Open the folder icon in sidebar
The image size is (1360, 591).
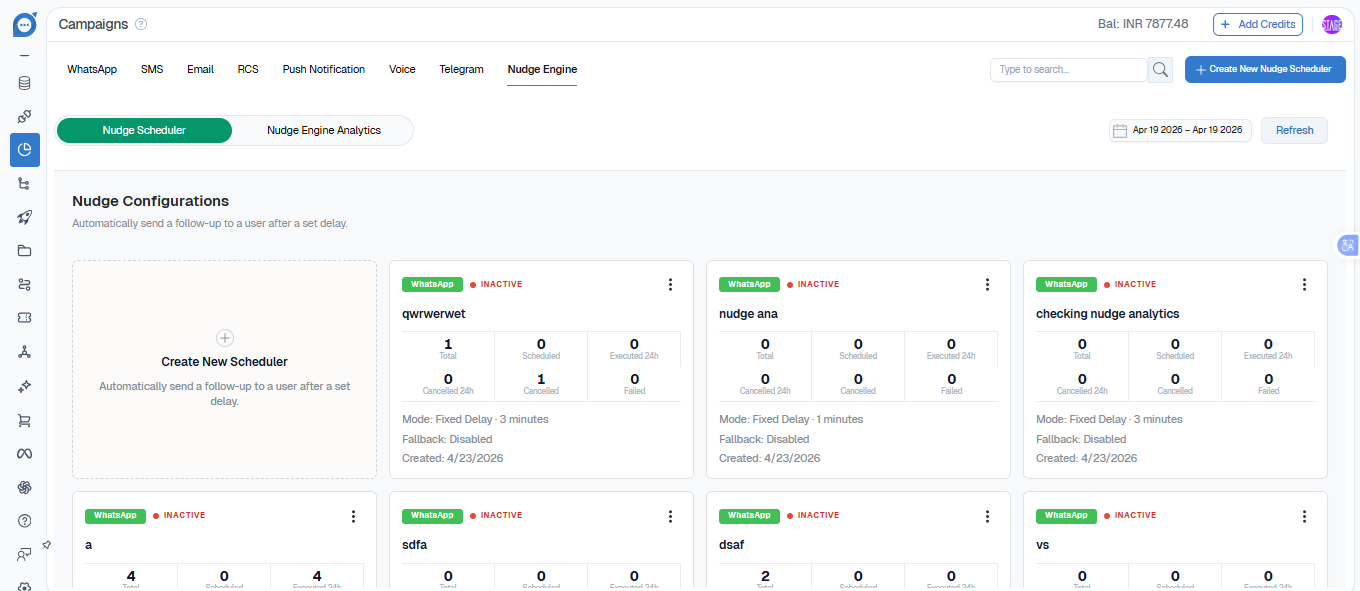pos(25,251)
